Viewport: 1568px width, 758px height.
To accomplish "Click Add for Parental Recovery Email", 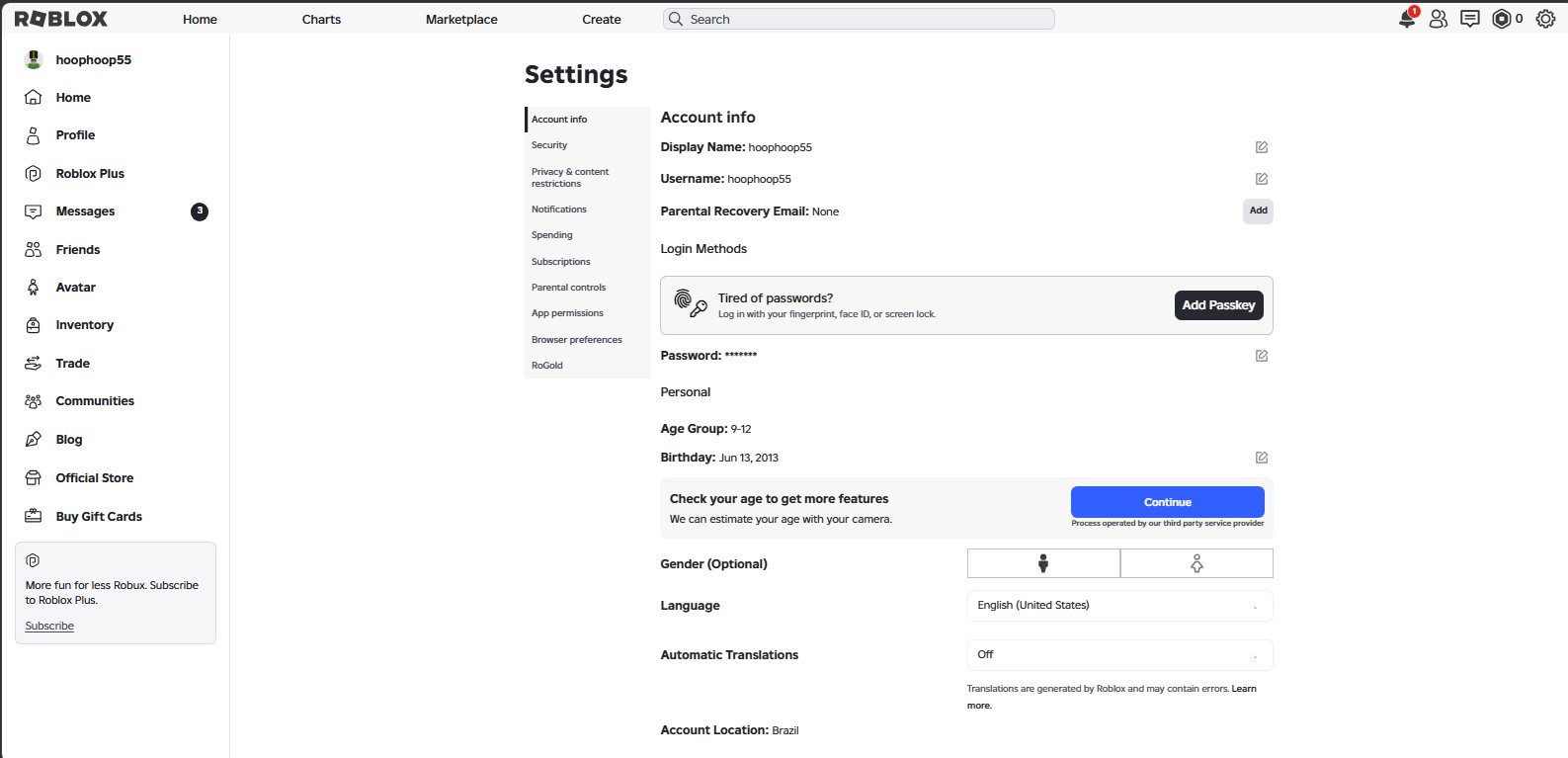I will 1258,211.
